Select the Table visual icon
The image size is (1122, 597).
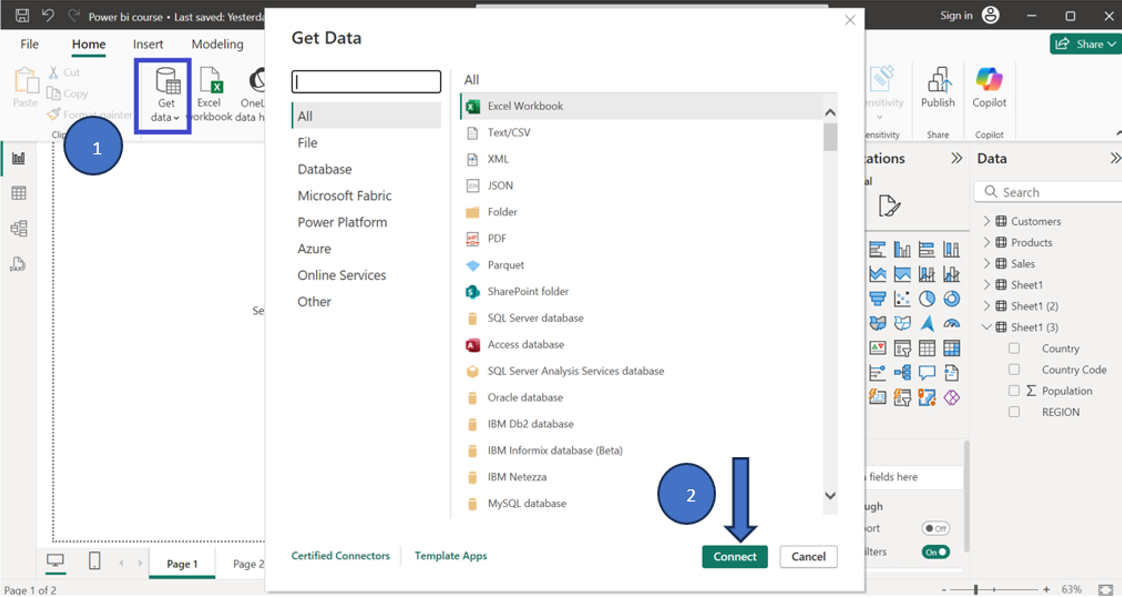pos(928,346)
